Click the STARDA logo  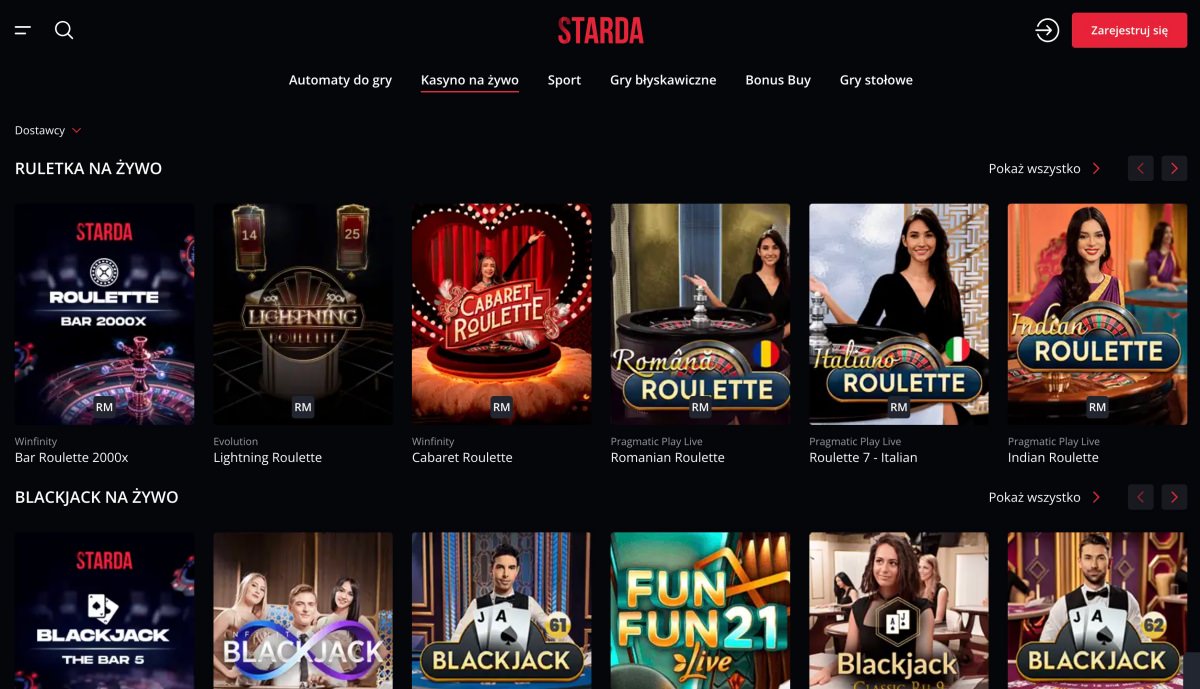601,30
